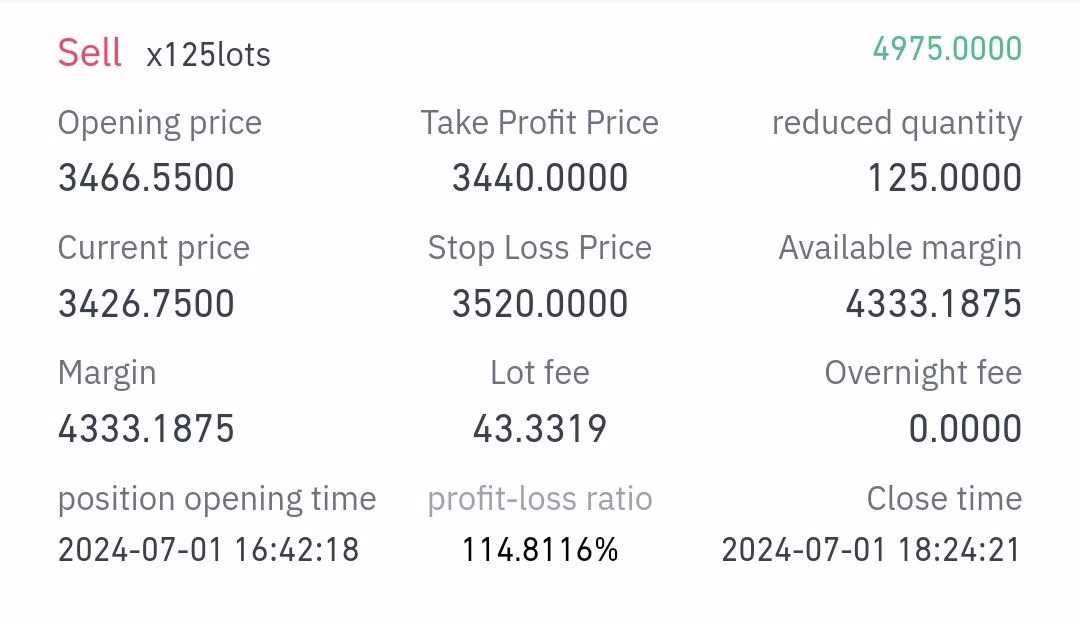Click the Current price value 3426.7500
The width and height of the screenshot is (1080, 624).
coord(146,303)
